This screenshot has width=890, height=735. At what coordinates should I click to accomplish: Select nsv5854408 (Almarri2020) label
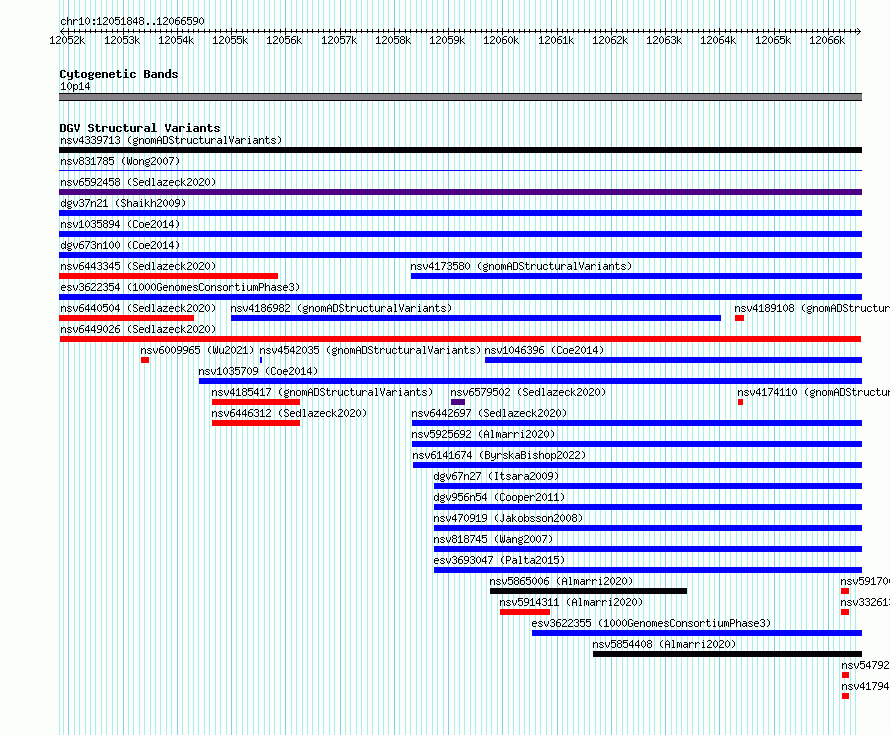(x=664, y=644)
